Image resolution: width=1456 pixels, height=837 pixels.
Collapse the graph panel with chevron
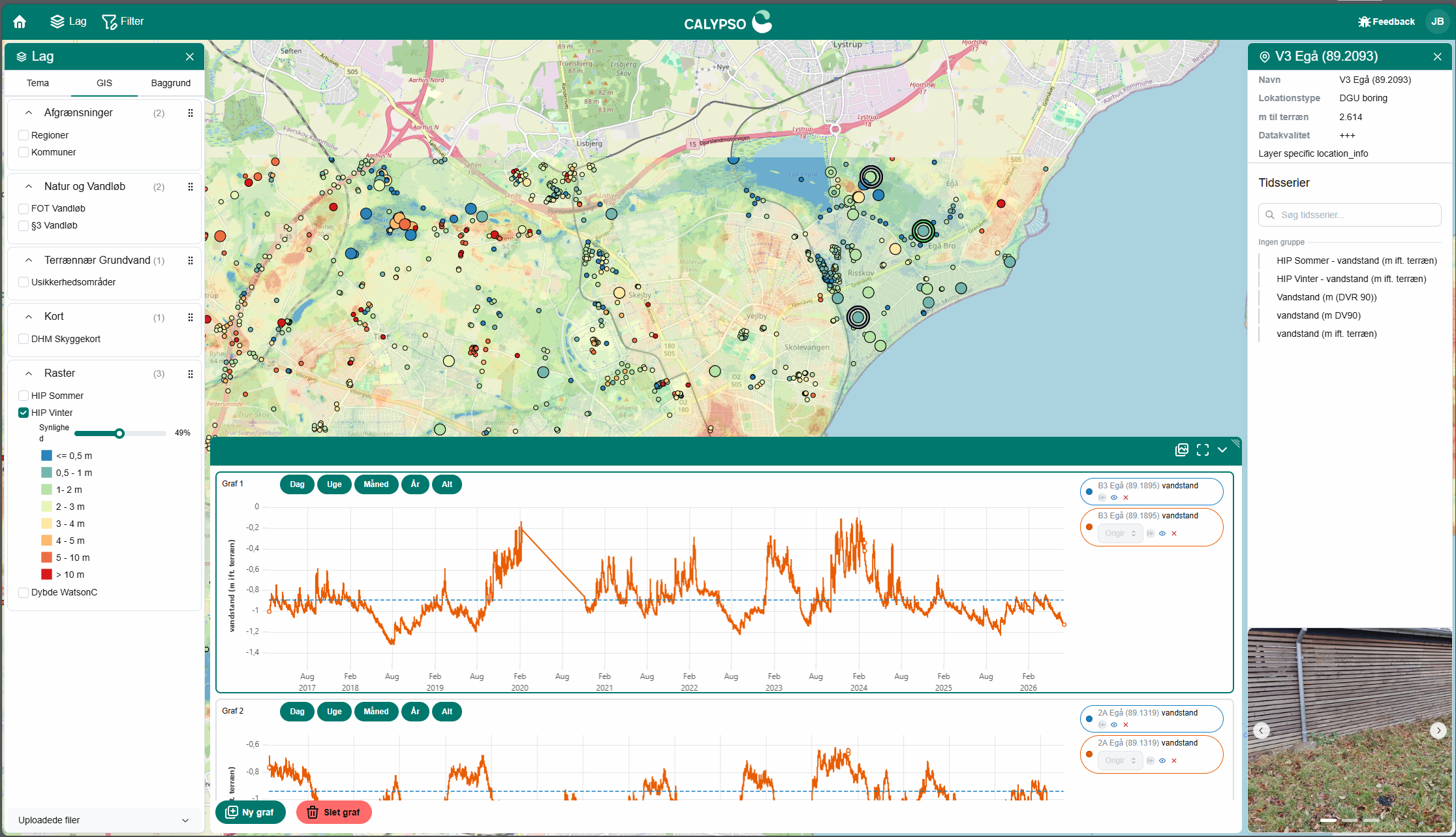(x=1222, y=450)
